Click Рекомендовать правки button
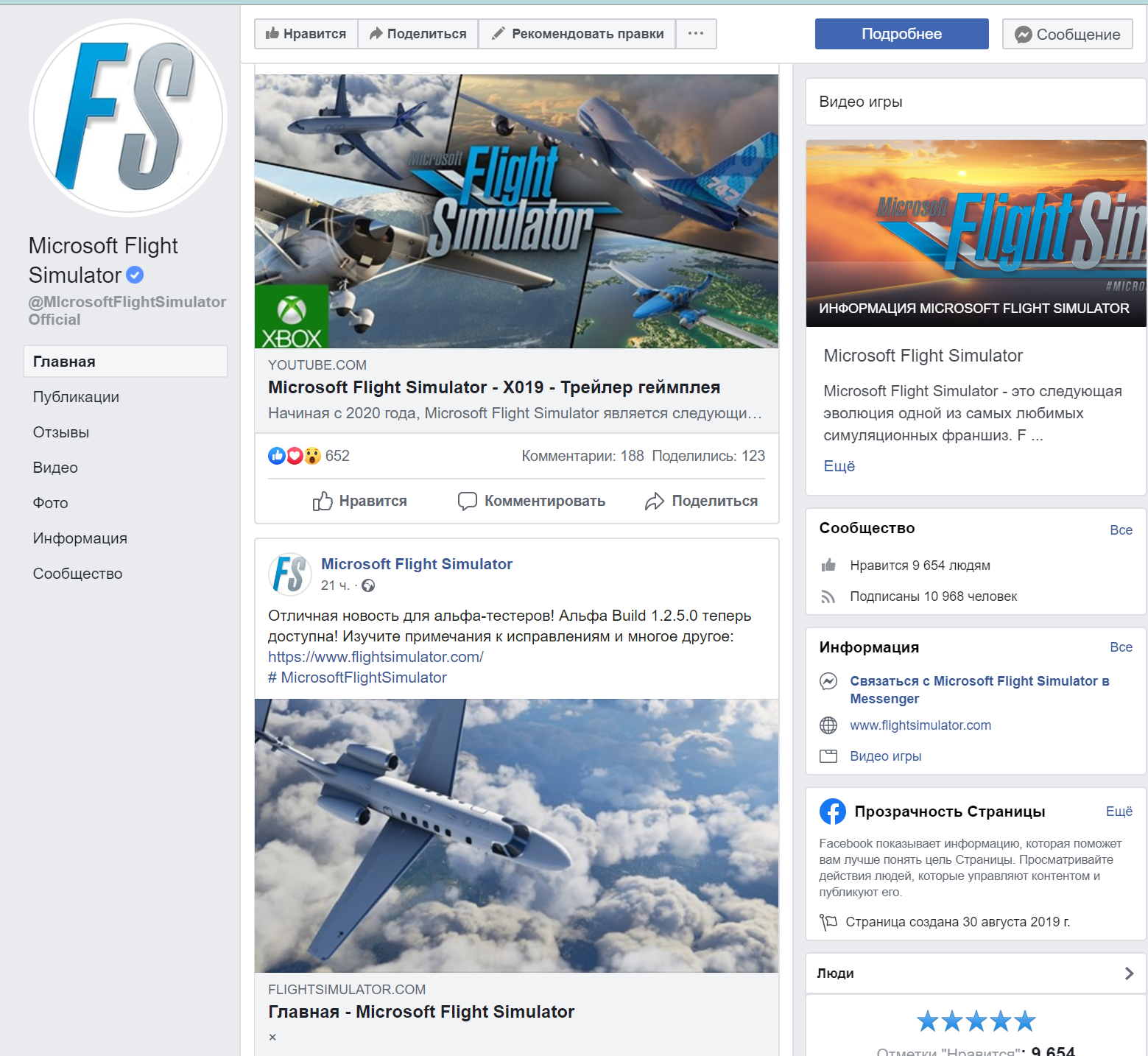The width and height of the screenshot is (1148, 1056). 577,34
